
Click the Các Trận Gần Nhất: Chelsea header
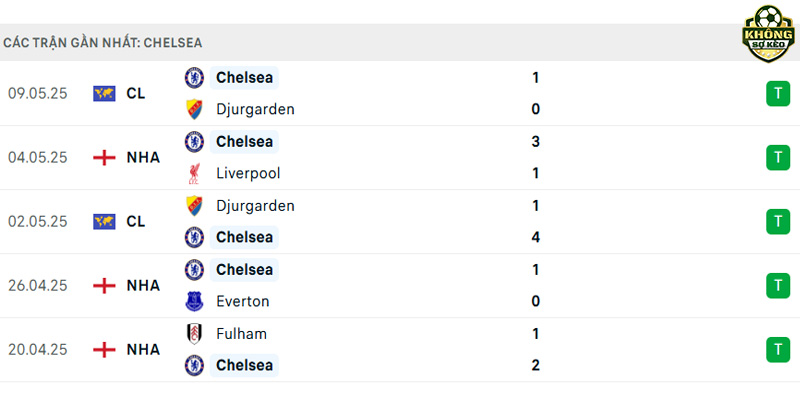[103, 43]
